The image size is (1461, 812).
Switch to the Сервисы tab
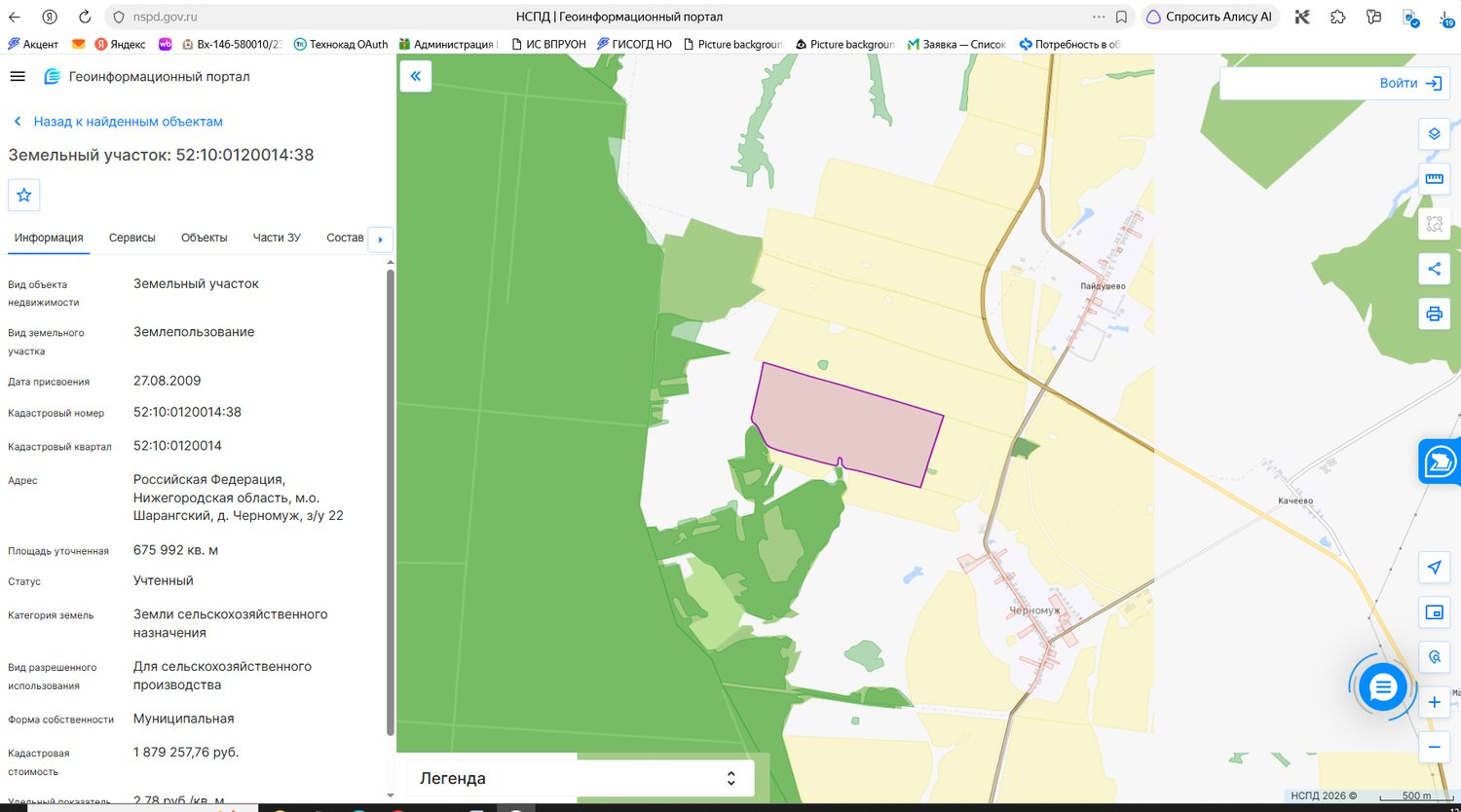click(x=132, y=238)
